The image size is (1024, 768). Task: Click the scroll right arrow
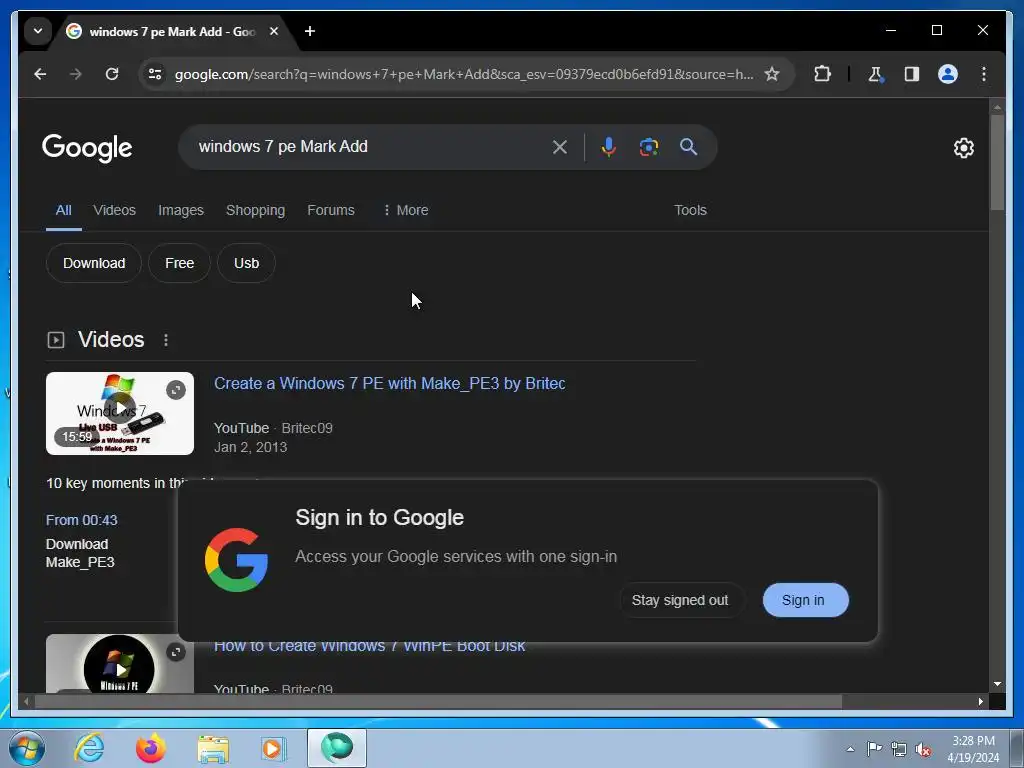tap(980, 701)
